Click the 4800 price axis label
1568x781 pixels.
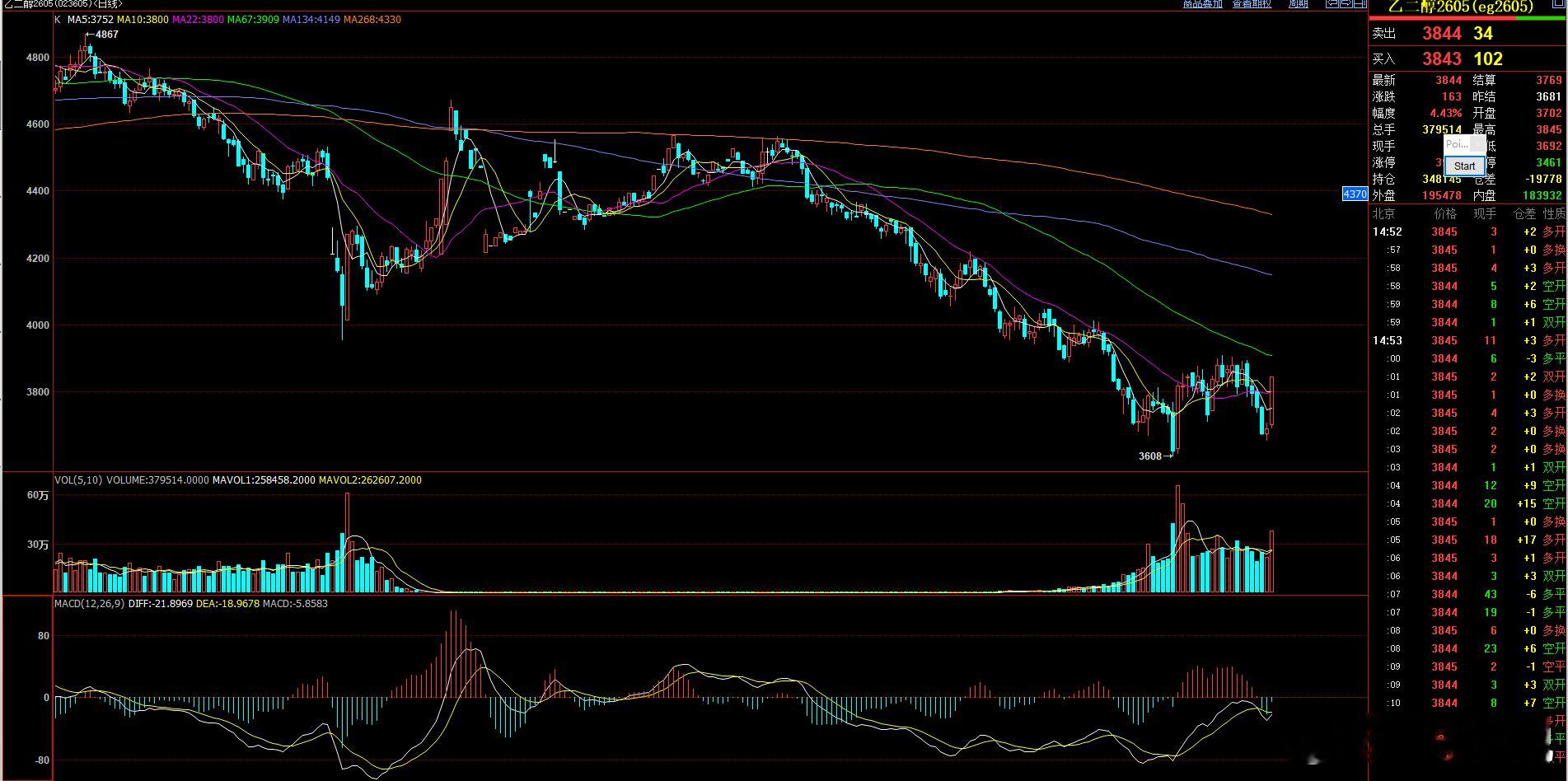pos(38,58)
